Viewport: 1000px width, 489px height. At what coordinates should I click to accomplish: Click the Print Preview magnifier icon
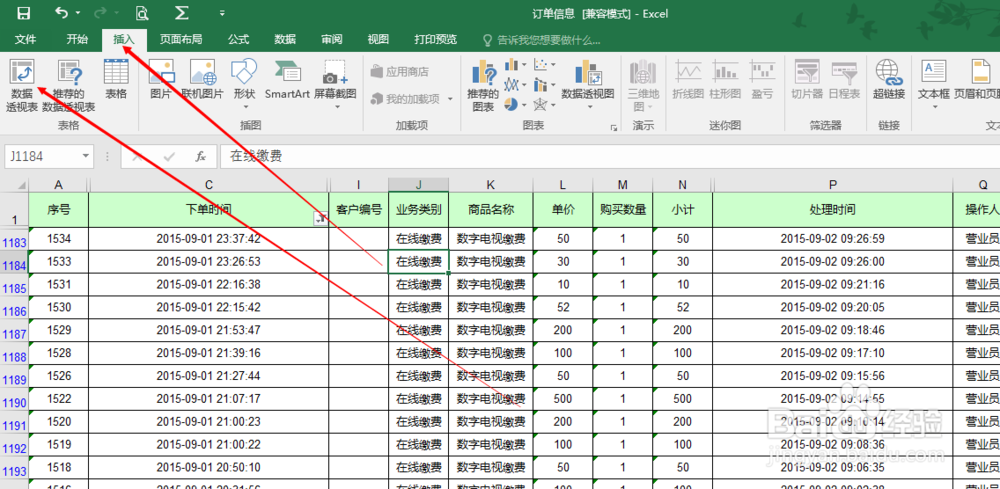[x=142, y=13]
